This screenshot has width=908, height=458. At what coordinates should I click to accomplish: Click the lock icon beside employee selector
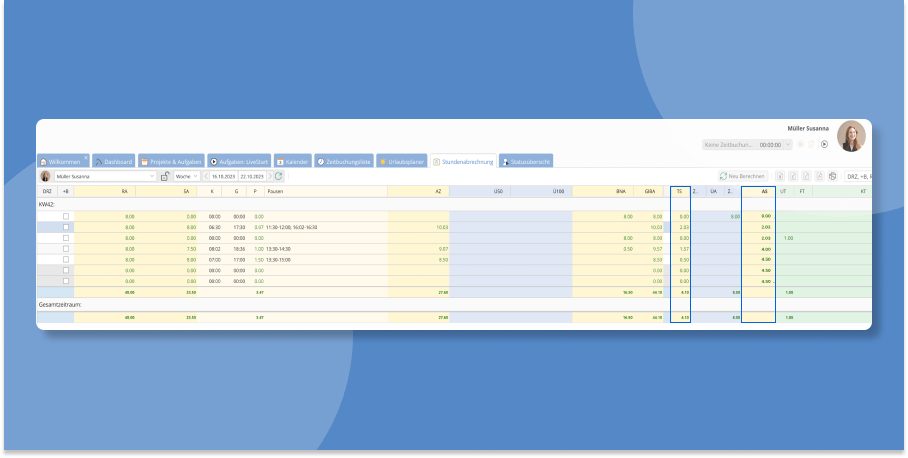click(164, 176)
